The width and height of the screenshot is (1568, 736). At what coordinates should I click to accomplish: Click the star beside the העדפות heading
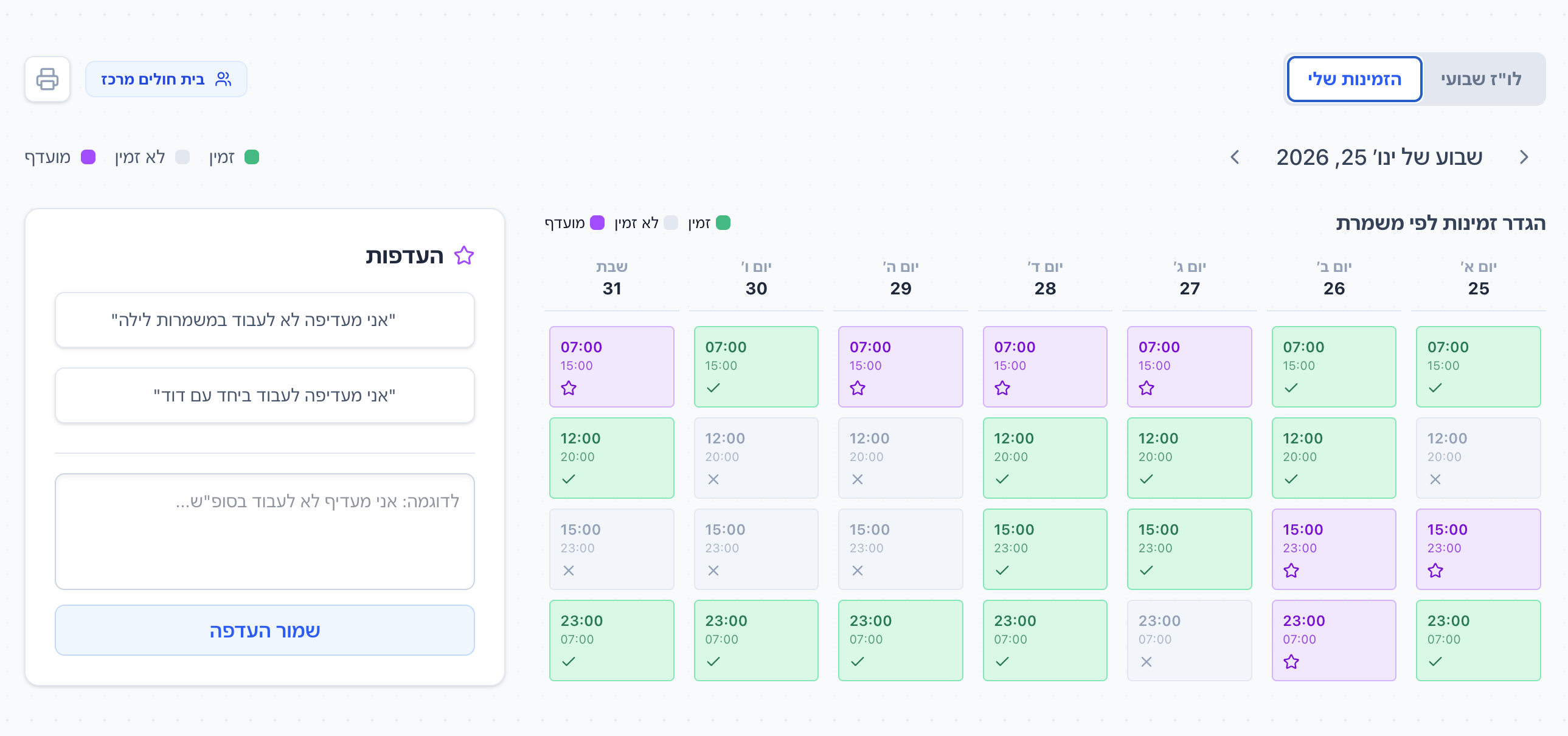click(465, 255)
